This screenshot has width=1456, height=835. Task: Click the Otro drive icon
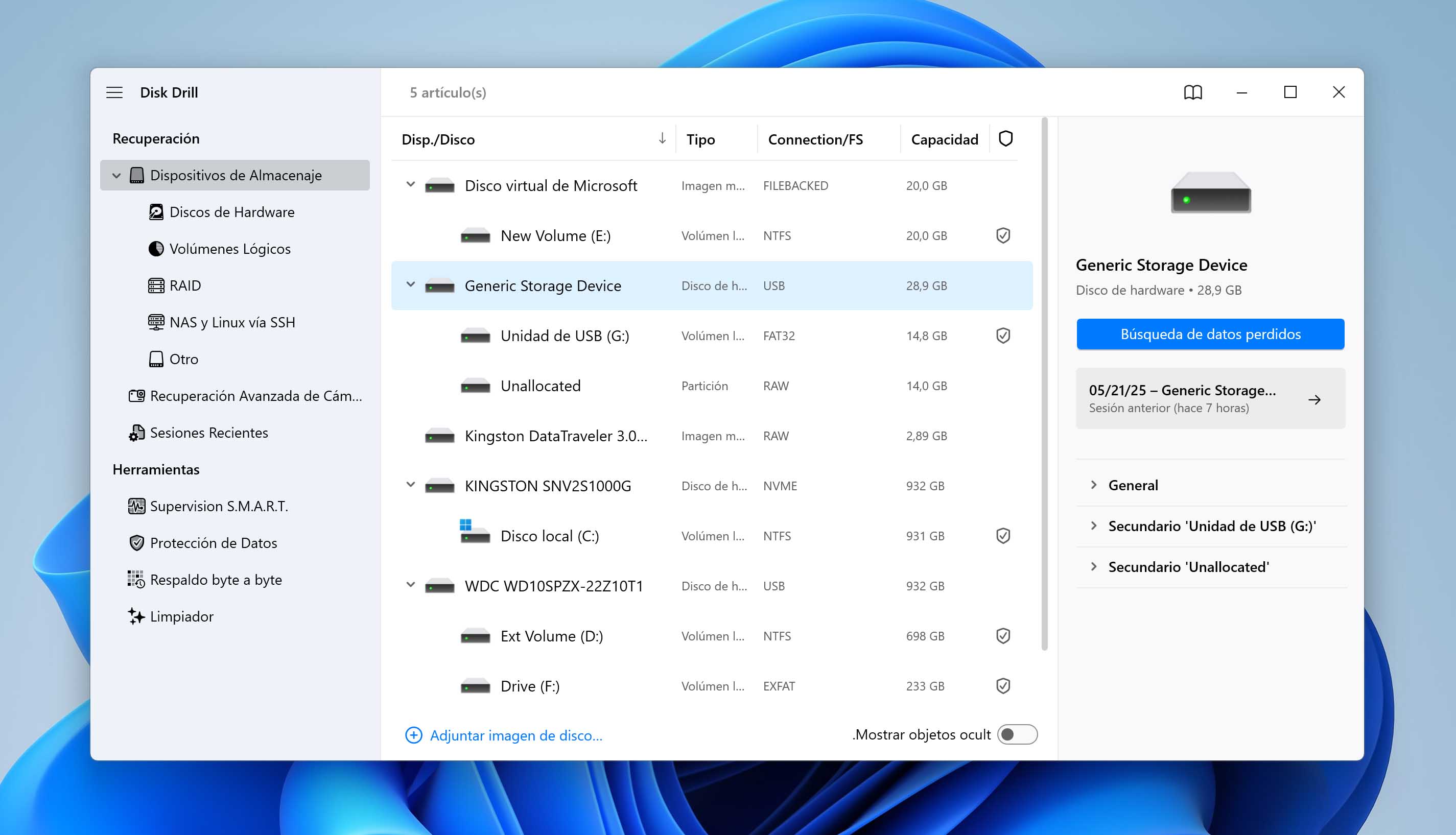coord(156,359)
